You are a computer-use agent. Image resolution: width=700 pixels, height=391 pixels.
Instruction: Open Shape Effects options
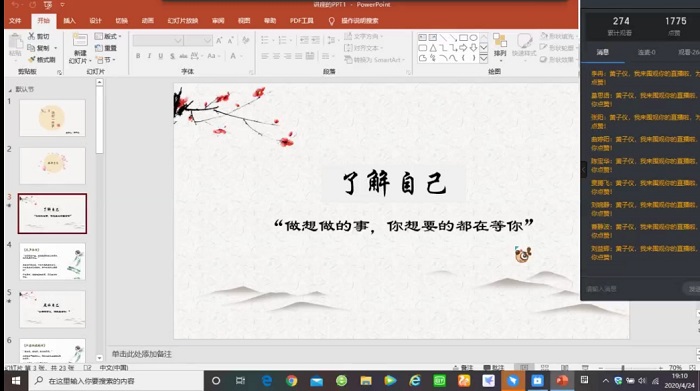click(x=558, y=59)
